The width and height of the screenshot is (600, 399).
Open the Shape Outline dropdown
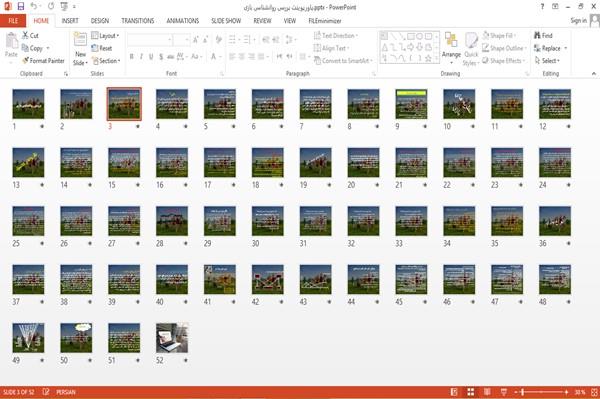pyautogui.click(x=504, y=48)
